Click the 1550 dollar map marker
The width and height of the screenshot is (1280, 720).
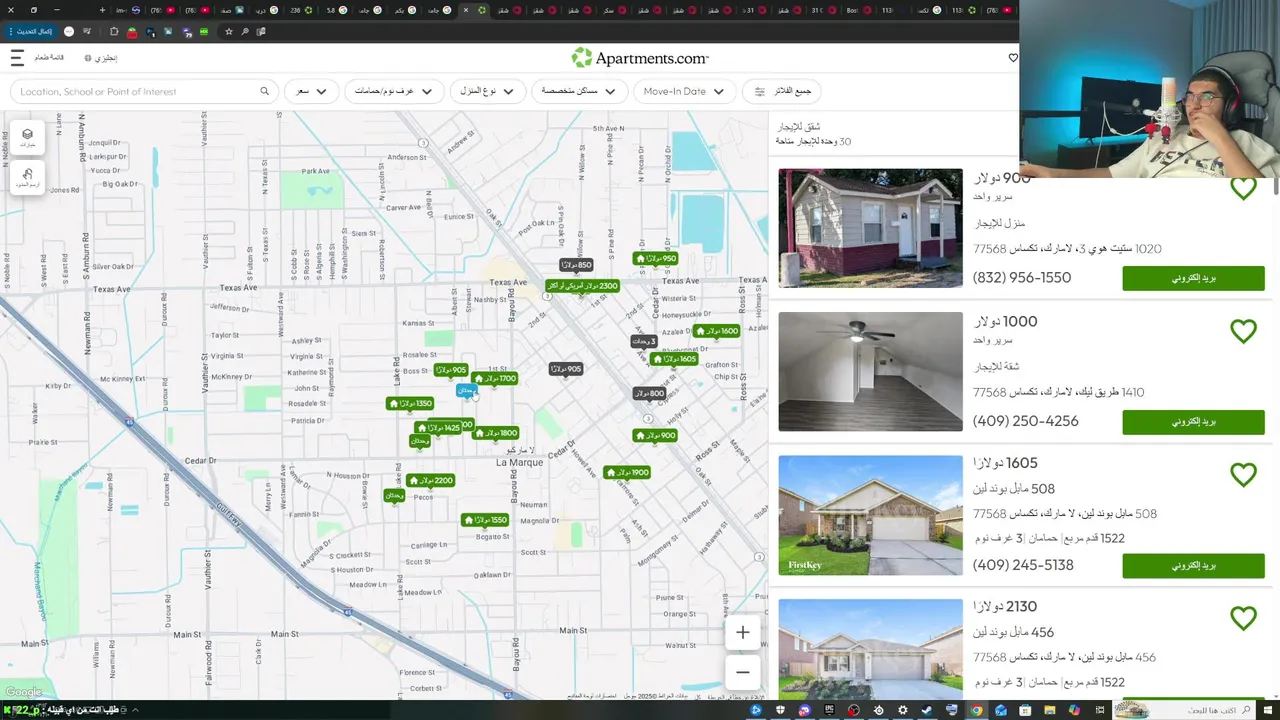[x=485, y=520]
